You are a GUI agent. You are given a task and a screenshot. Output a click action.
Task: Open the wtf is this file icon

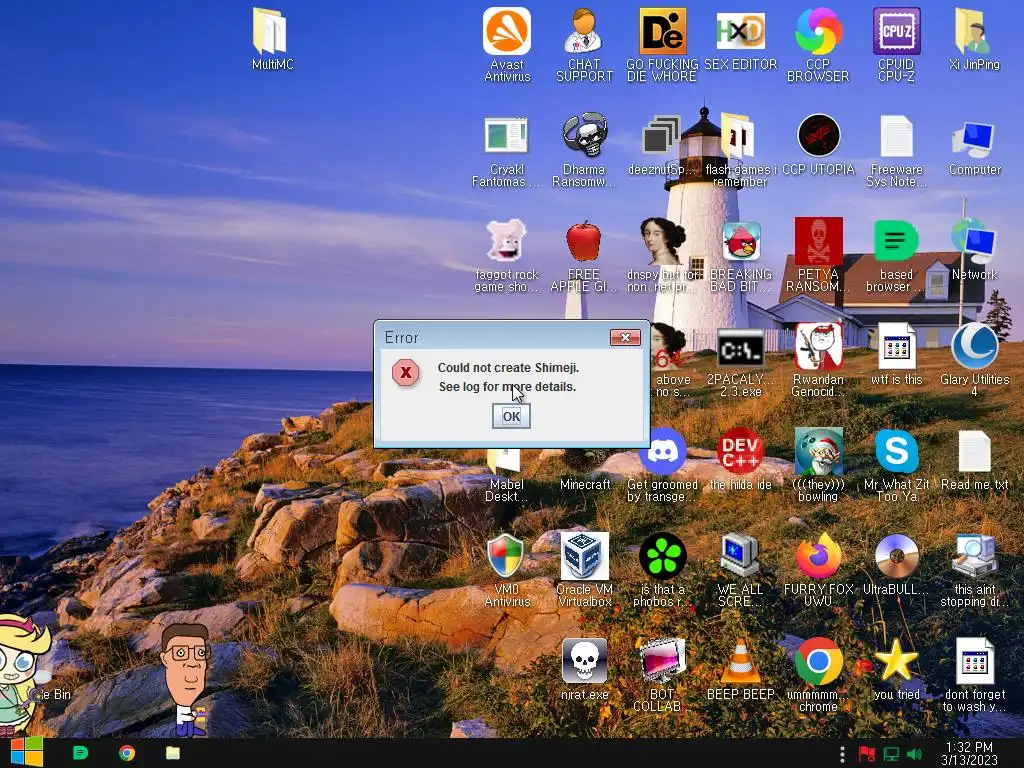tap(897, 346)
